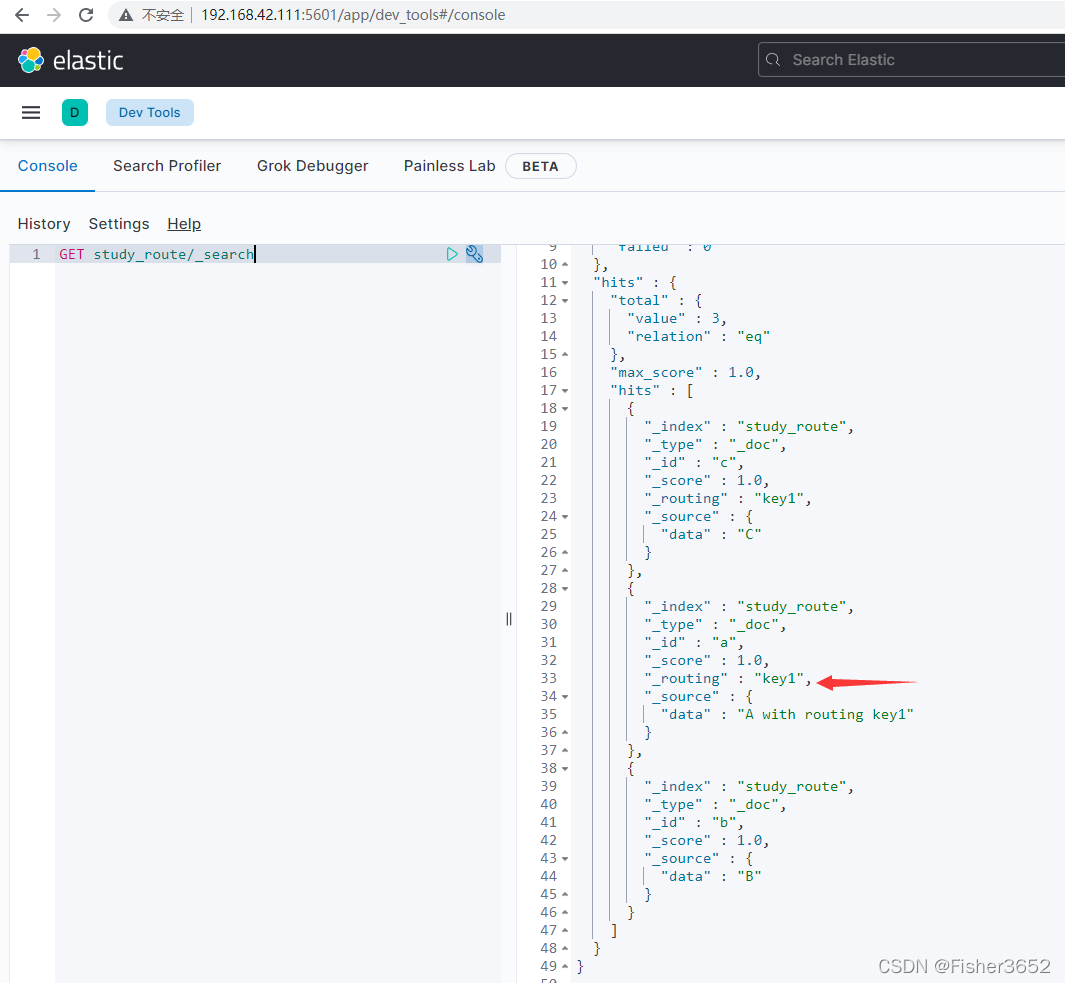Open console History

click(x=44, y=224)
